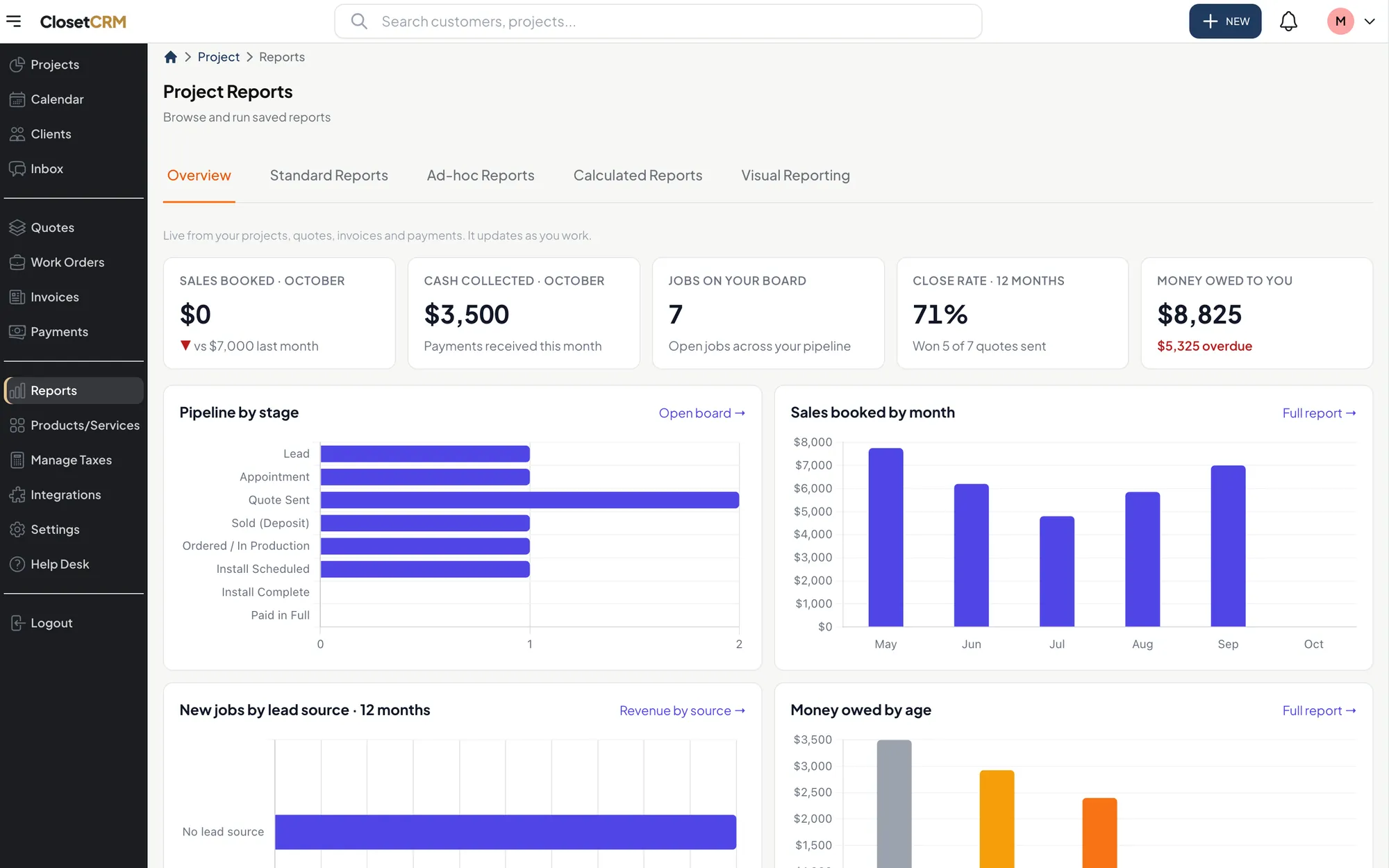
Task: Open Ad-hoc Reports tab
Action: [x=481, y=176]
